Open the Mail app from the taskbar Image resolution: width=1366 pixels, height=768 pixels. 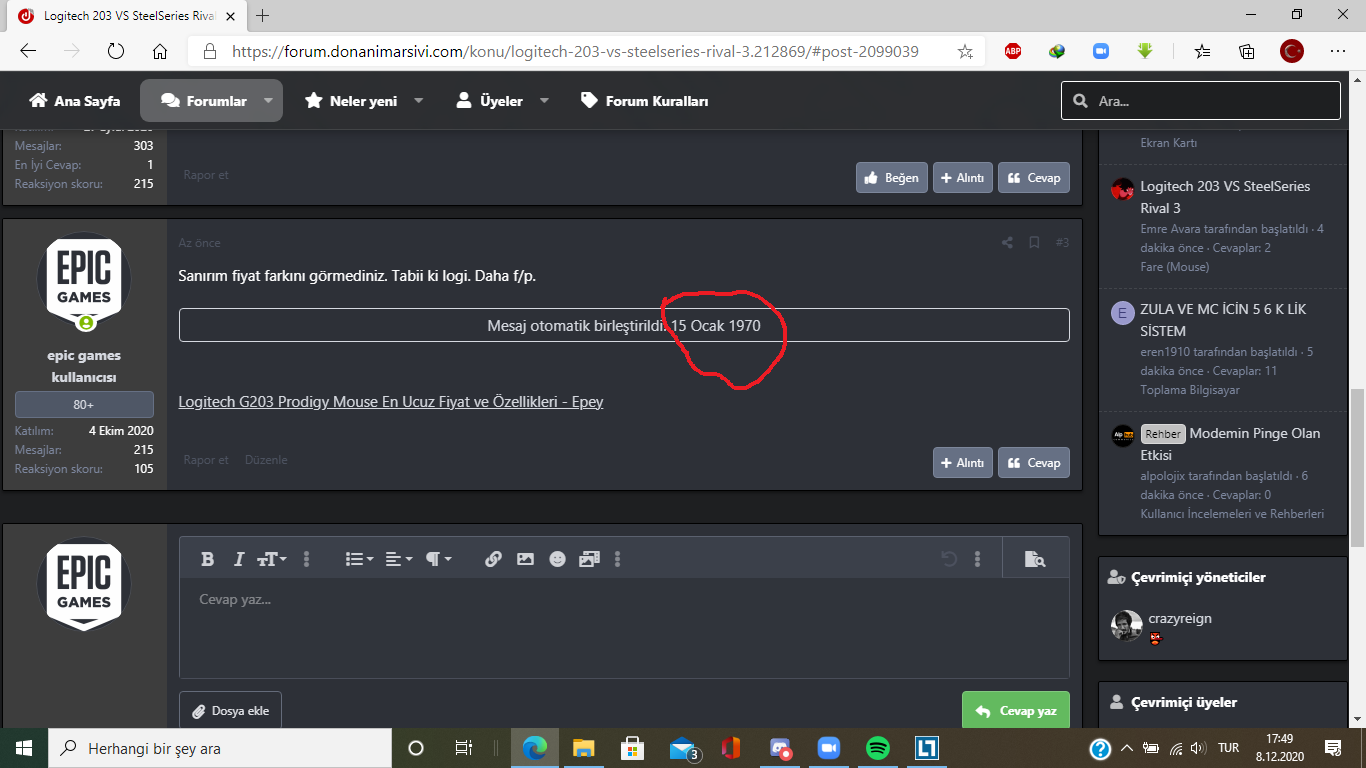coord(683,748)
